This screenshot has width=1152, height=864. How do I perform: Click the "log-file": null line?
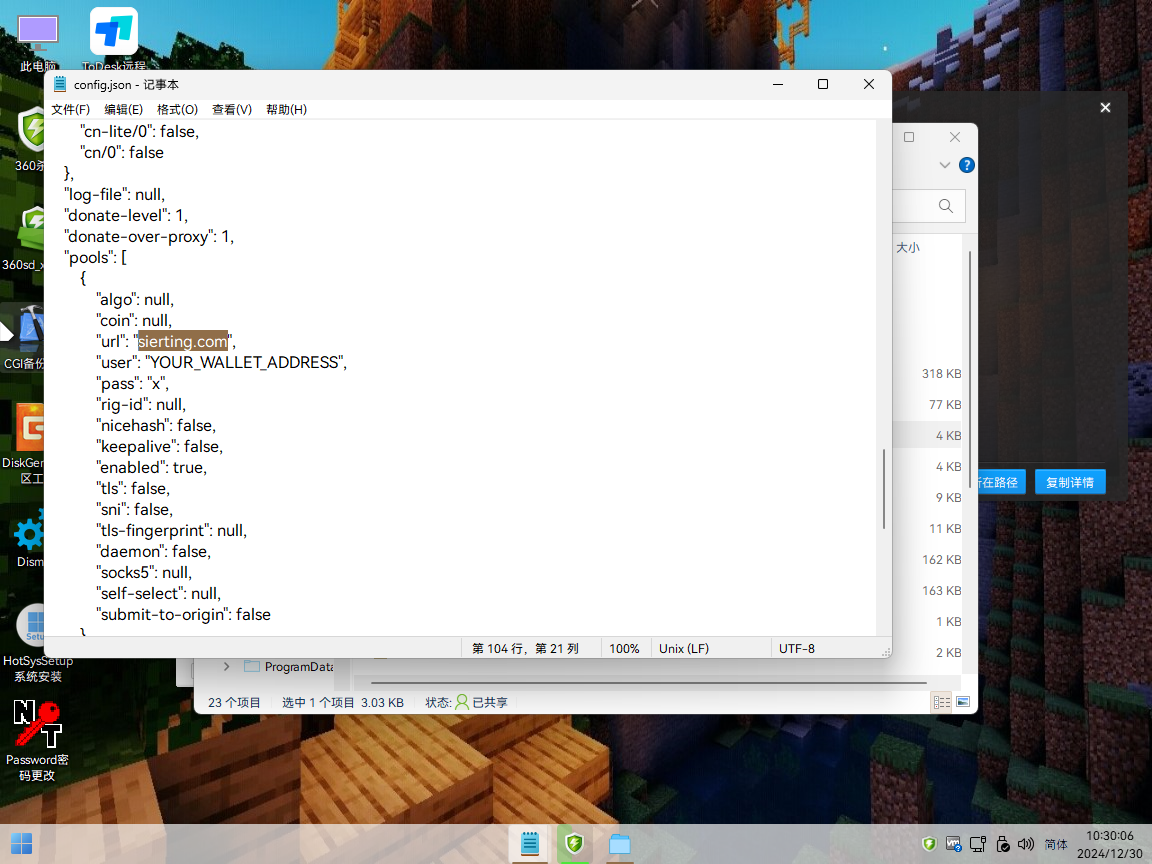[x=115, y=195]
